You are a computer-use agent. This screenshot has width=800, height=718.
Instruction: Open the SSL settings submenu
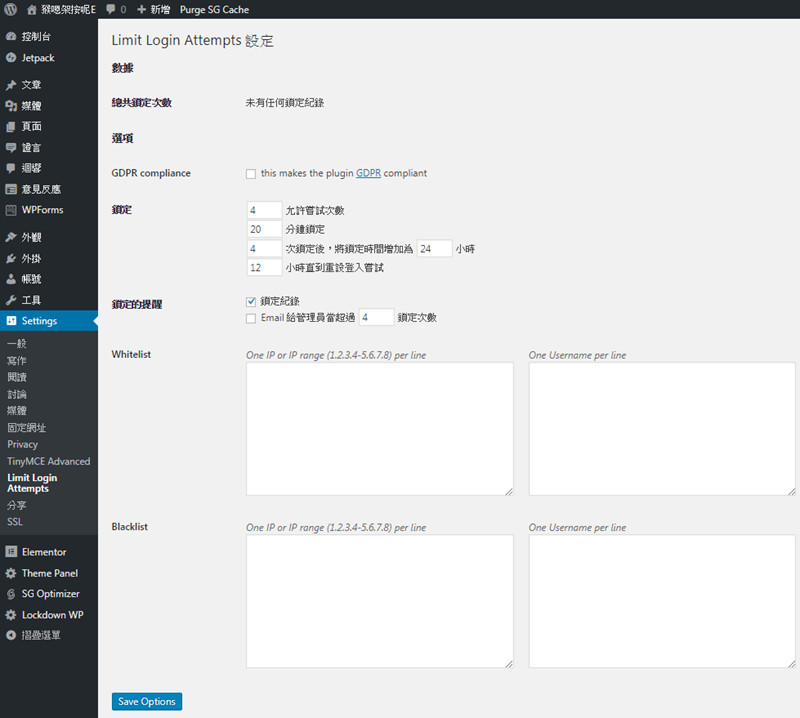click(15, 522)
